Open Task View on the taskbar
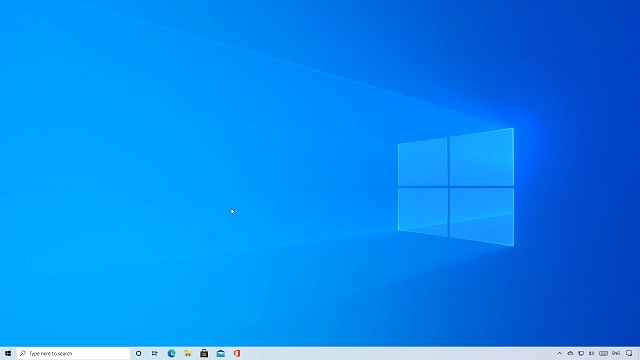 (155, 353)
